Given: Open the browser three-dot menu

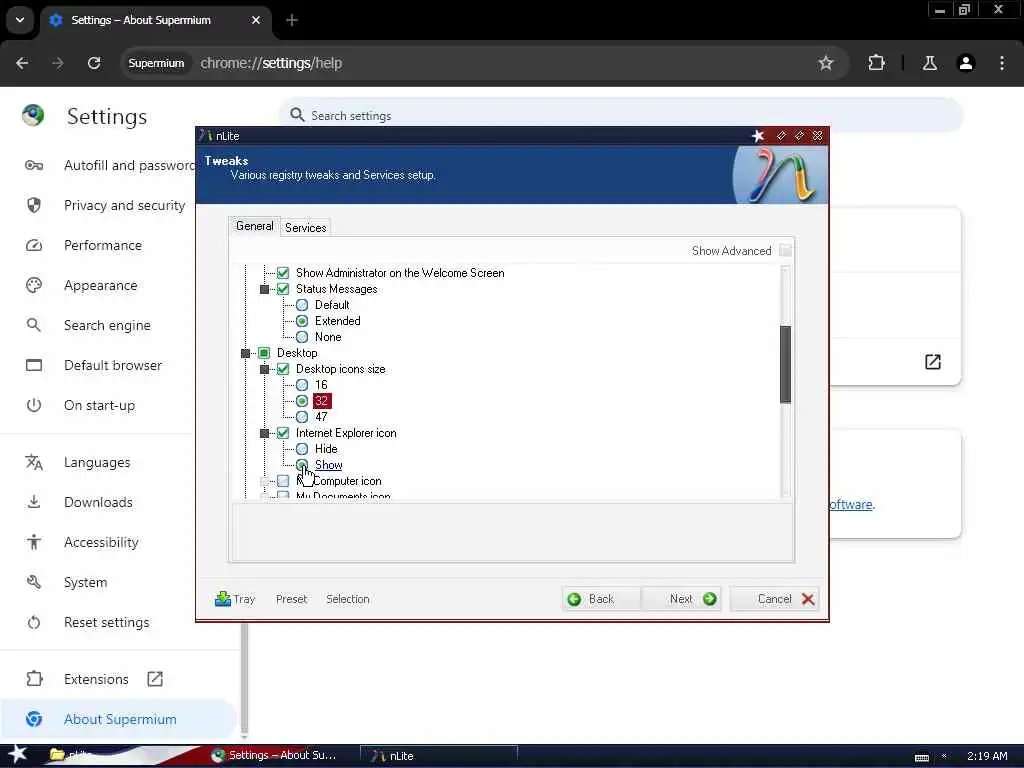Looking at the screenshot, I should [1002, 63].
